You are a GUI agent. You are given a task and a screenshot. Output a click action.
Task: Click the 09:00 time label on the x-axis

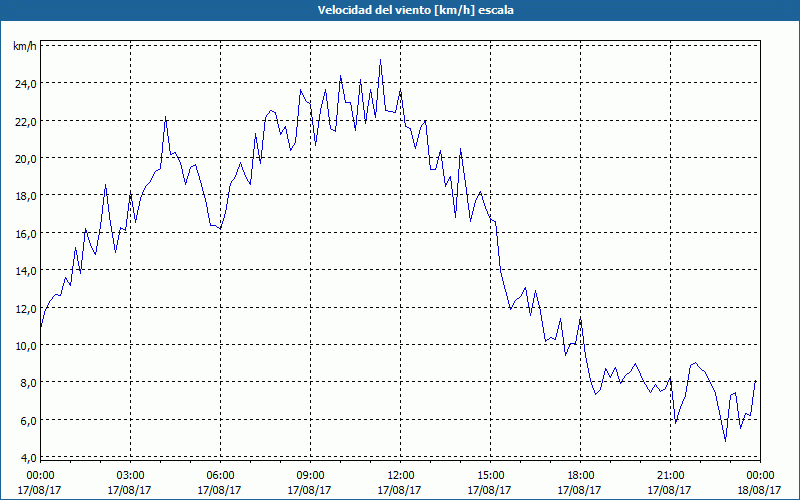pos(310,476)
